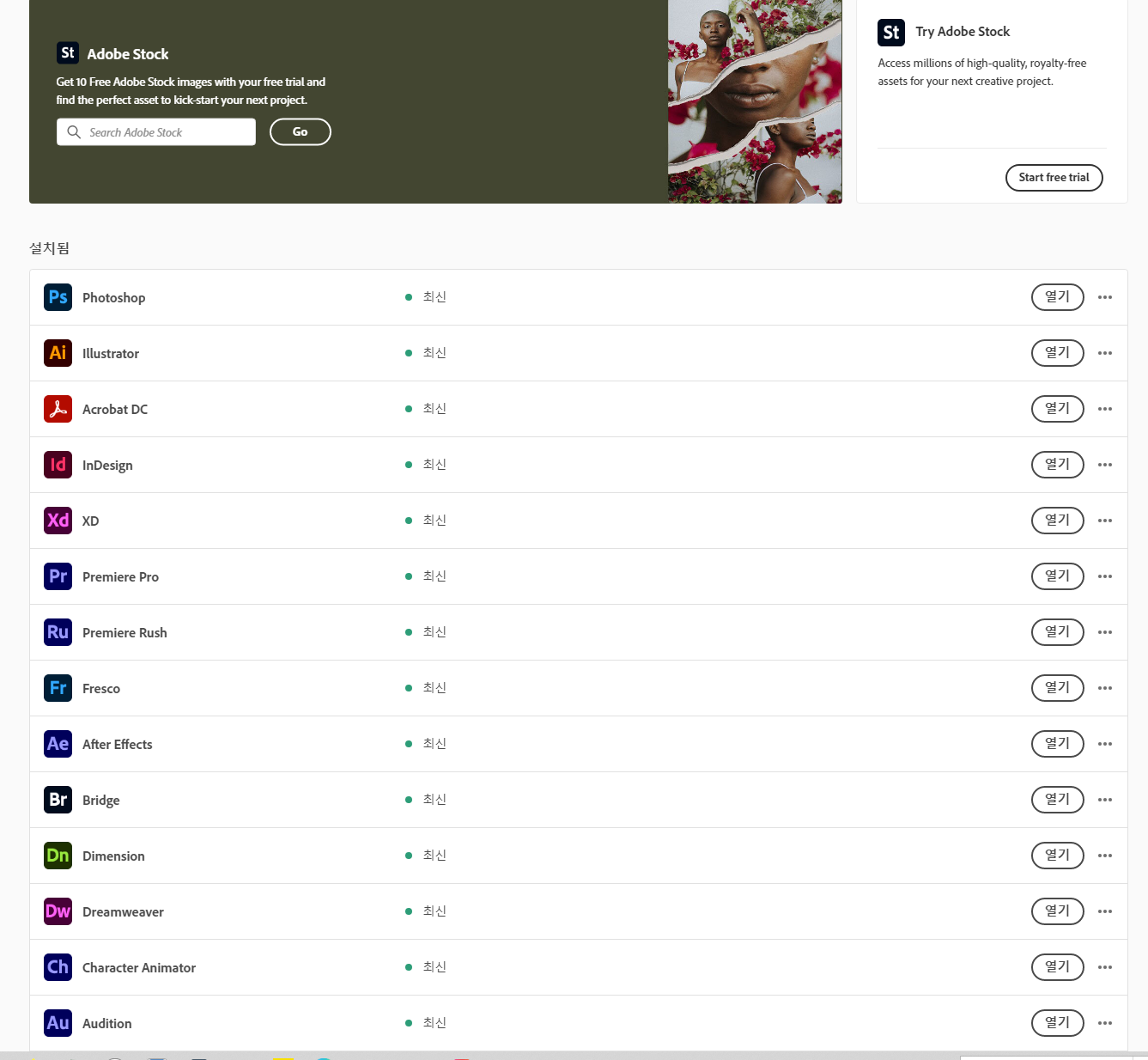The height and width of the screenshot is (1060, 1148).
Task: Click the Dreamweaver app icon
Action: (58, 911)
